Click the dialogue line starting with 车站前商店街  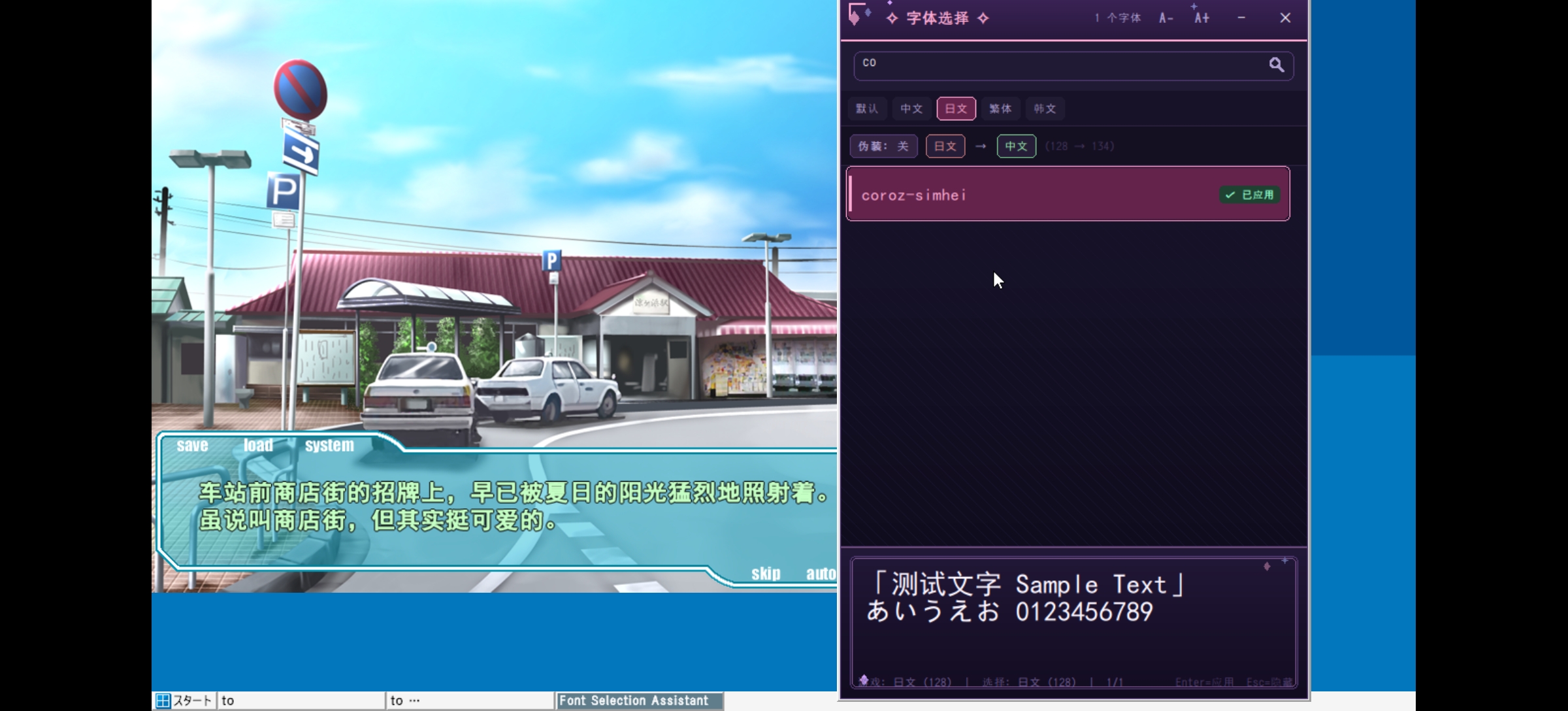click(514, 493)
